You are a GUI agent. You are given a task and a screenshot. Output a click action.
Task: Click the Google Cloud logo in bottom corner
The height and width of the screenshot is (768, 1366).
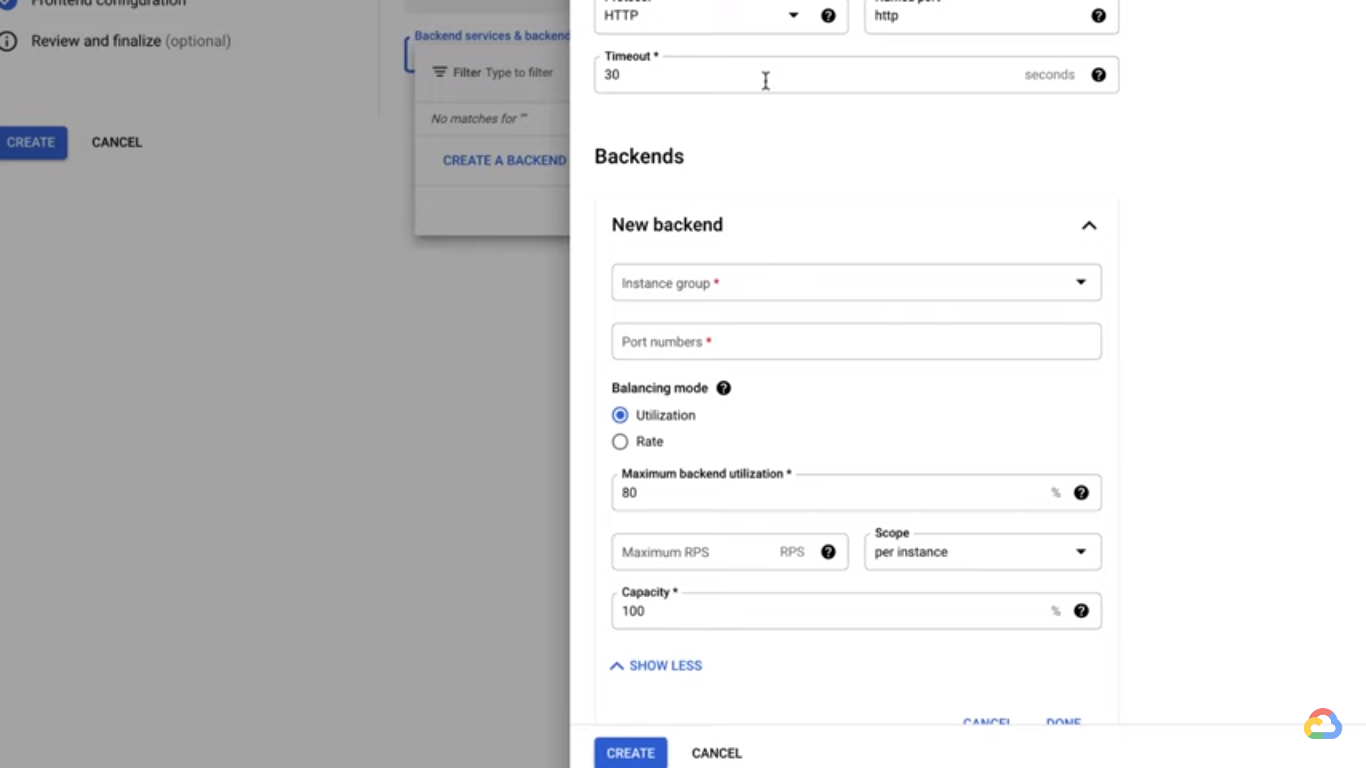click(1322, 724)
